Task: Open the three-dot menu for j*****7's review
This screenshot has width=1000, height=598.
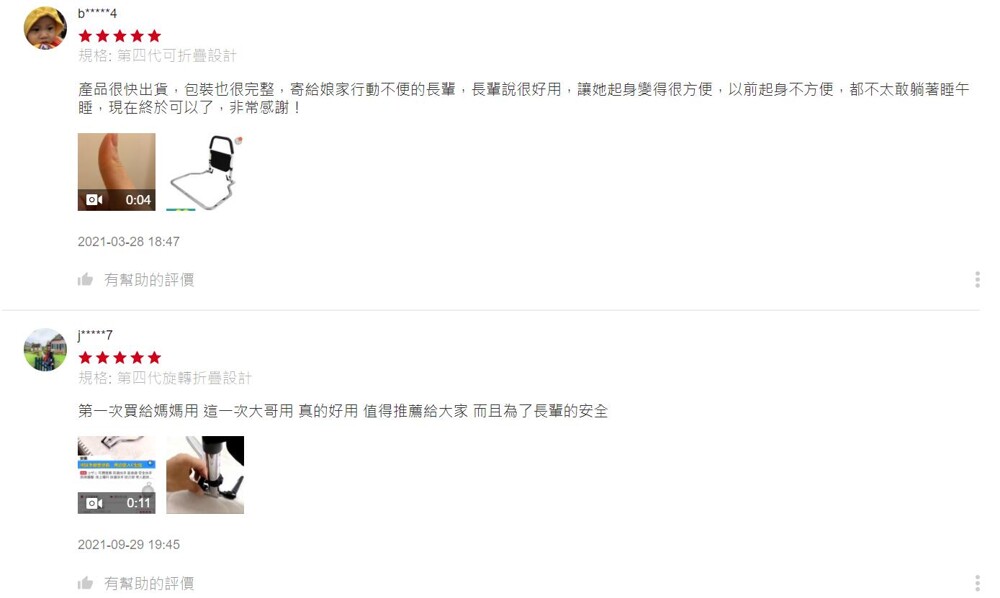Action: click(977, 583)
